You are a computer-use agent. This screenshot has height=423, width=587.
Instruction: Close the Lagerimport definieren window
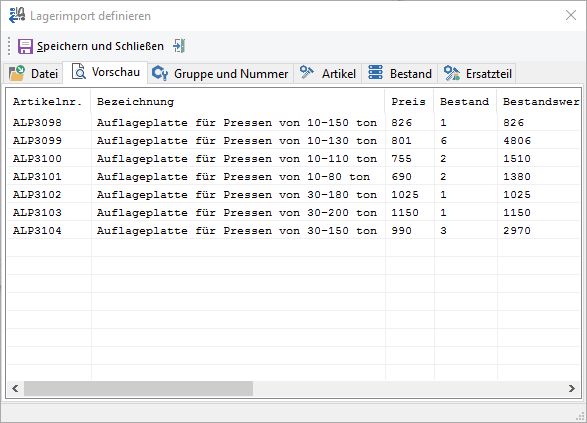pos(571,15)
